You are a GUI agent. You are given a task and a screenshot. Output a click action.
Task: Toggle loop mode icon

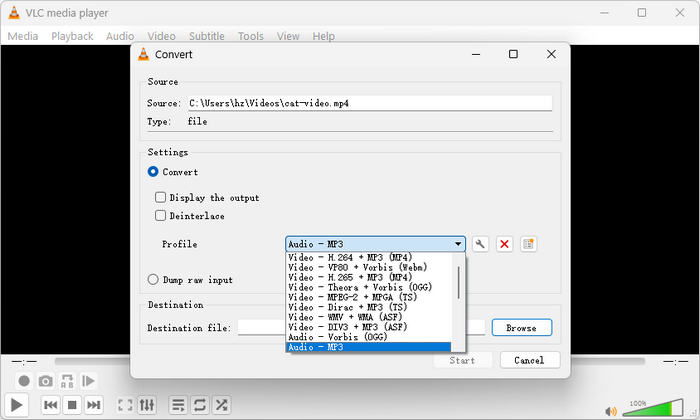[200, 405]
